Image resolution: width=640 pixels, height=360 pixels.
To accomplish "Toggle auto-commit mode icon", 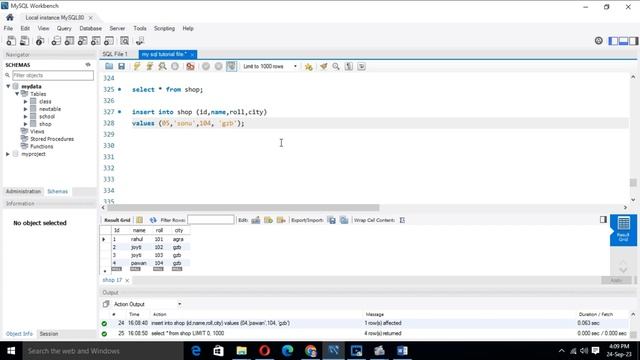I will click(231, 66).
